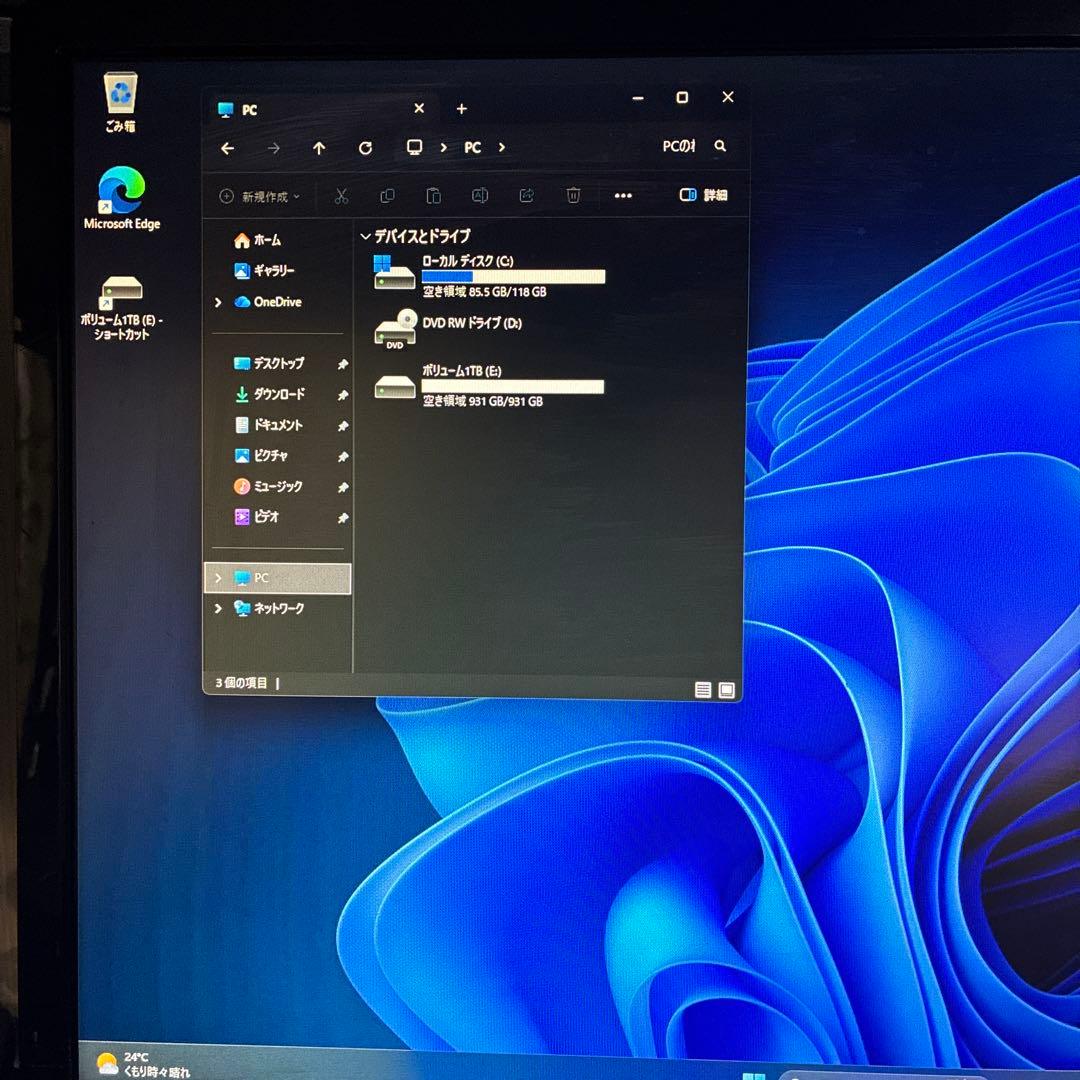This screenshot has width=1080, height=1080.
Task: Click the Delete trash icon
Action: 572,196
